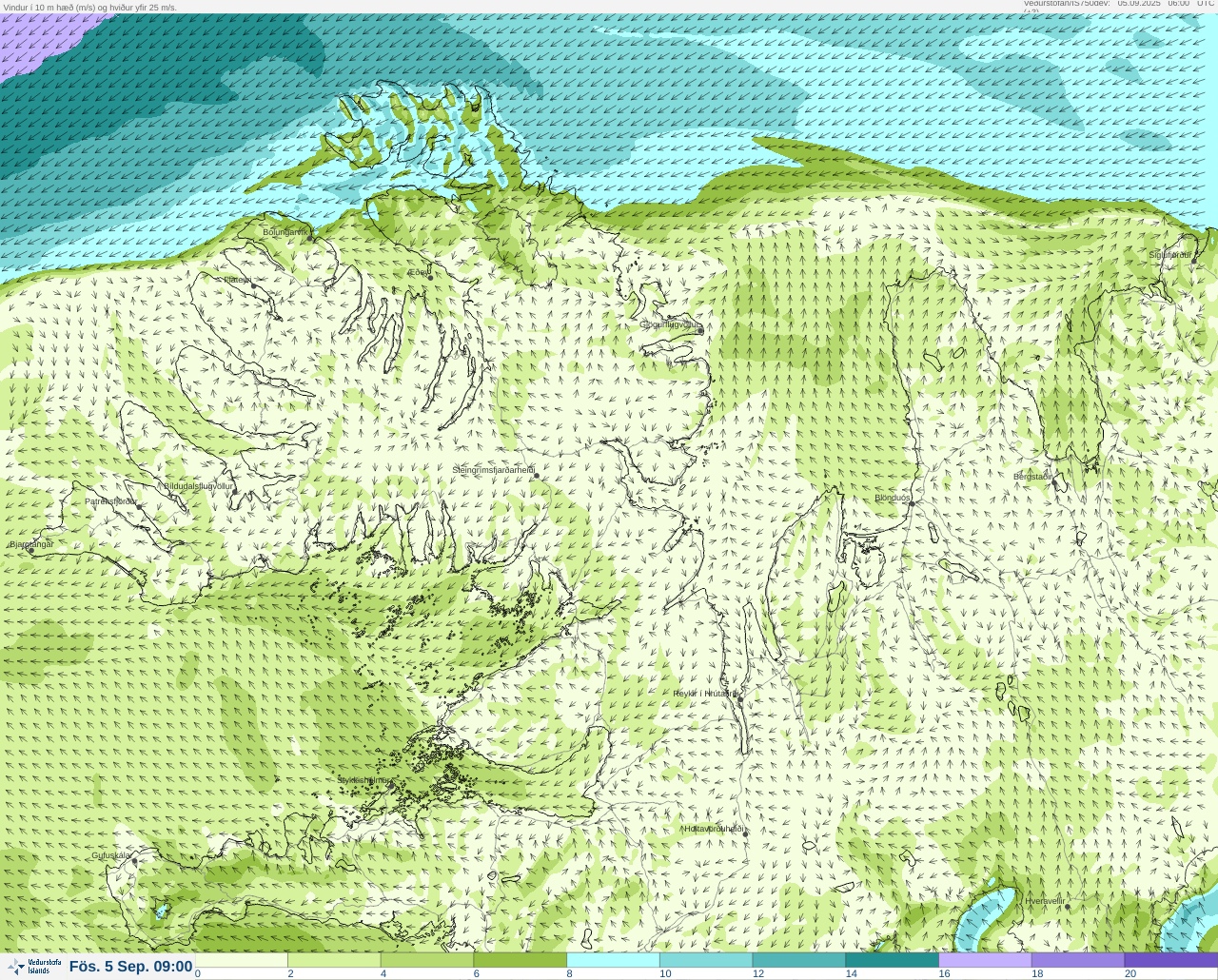The width and height of the screenshot is (1218, 980).
Task: Select the above 20 m/s legend color
Action: (x=1171, y=960)
